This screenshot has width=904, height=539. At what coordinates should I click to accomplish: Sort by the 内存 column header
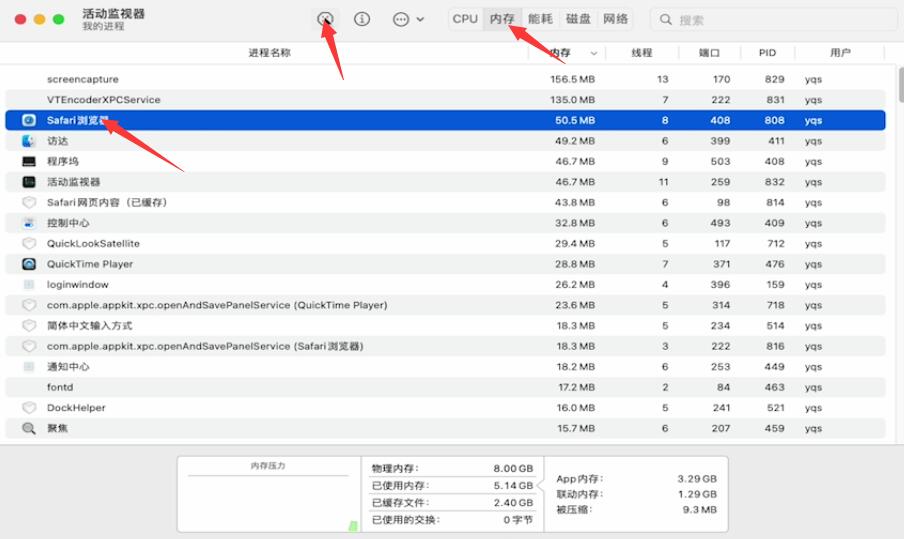pos(560,52)
